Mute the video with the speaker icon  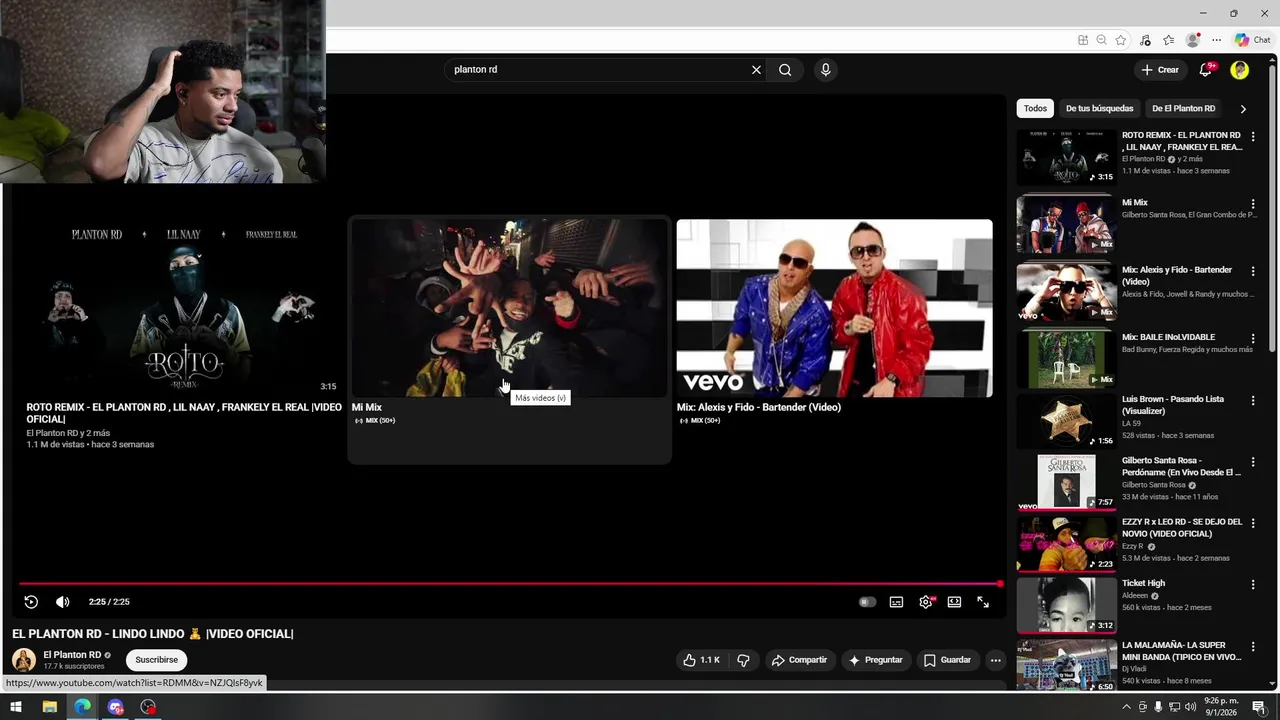(62, 602)
